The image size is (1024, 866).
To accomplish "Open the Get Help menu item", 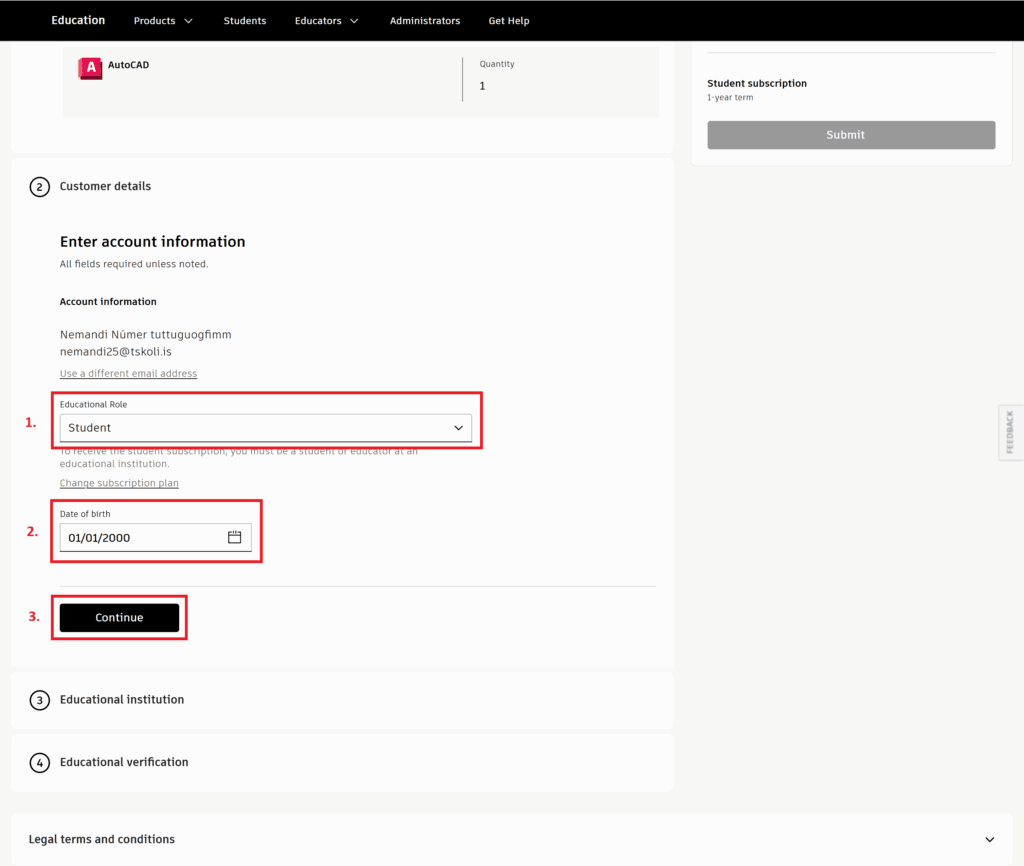I will click(509, 21).
